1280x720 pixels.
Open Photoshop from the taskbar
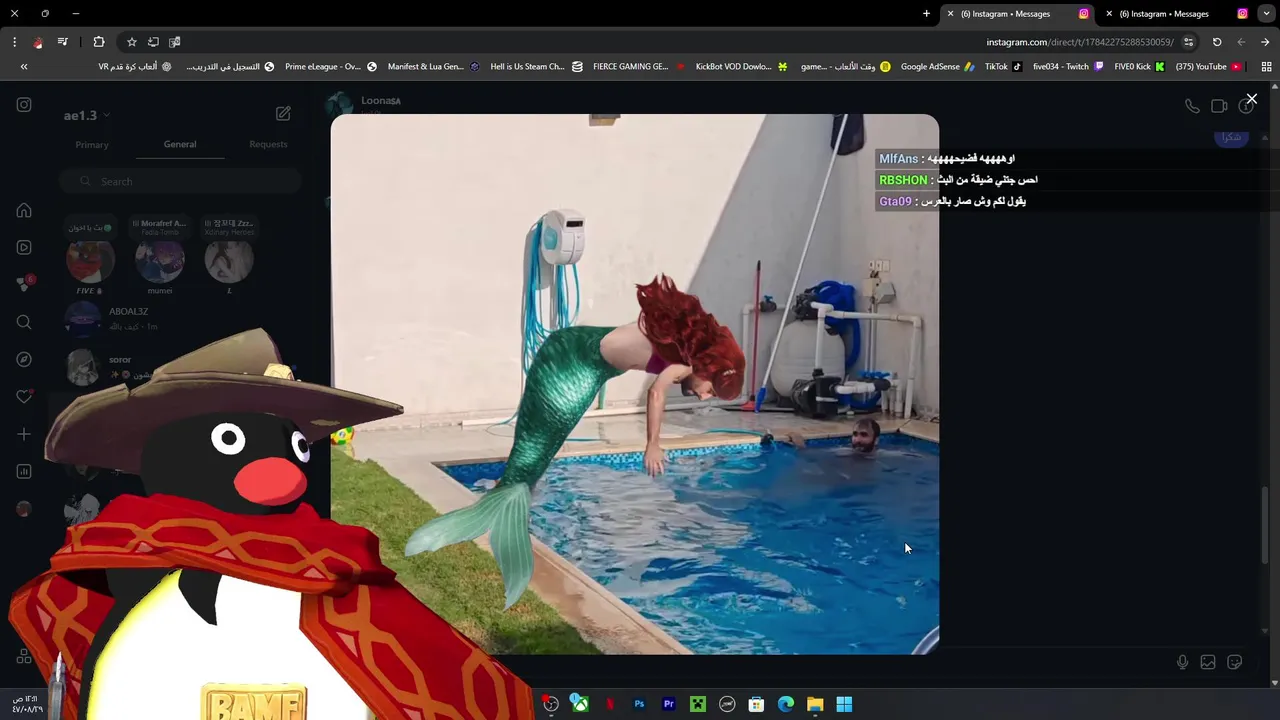639,704
